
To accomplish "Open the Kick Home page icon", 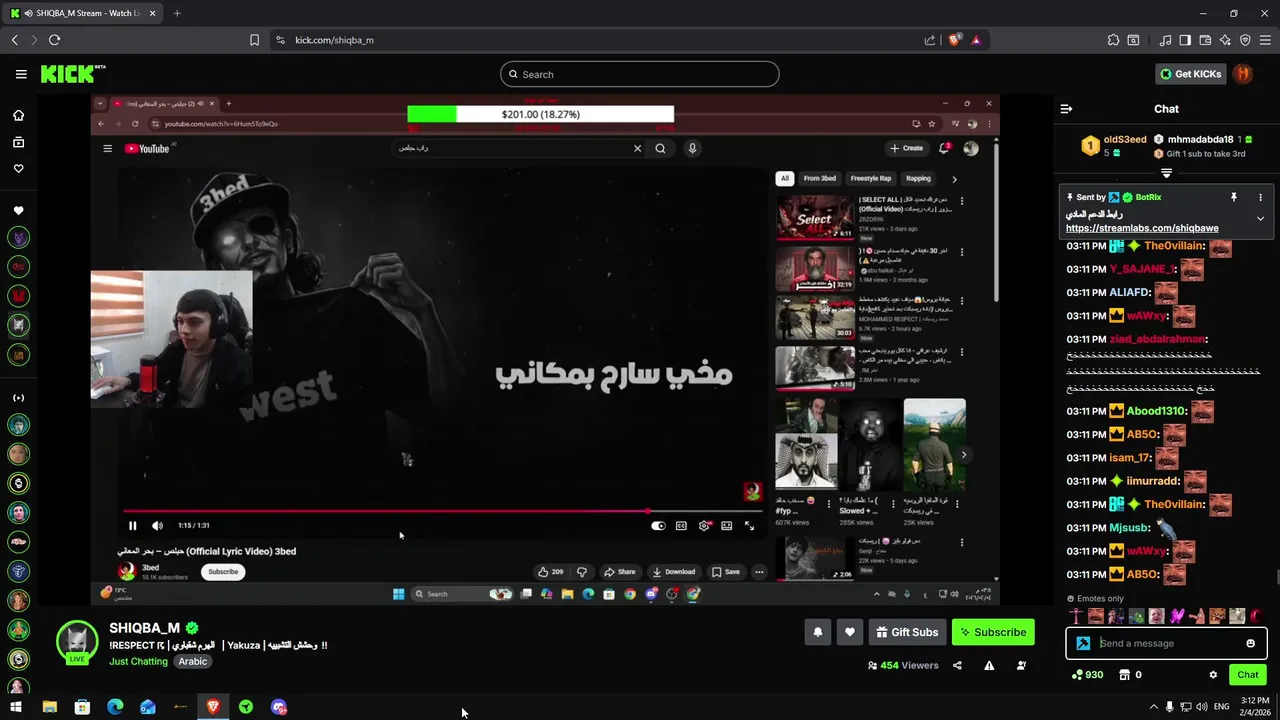I will [18, 115].
